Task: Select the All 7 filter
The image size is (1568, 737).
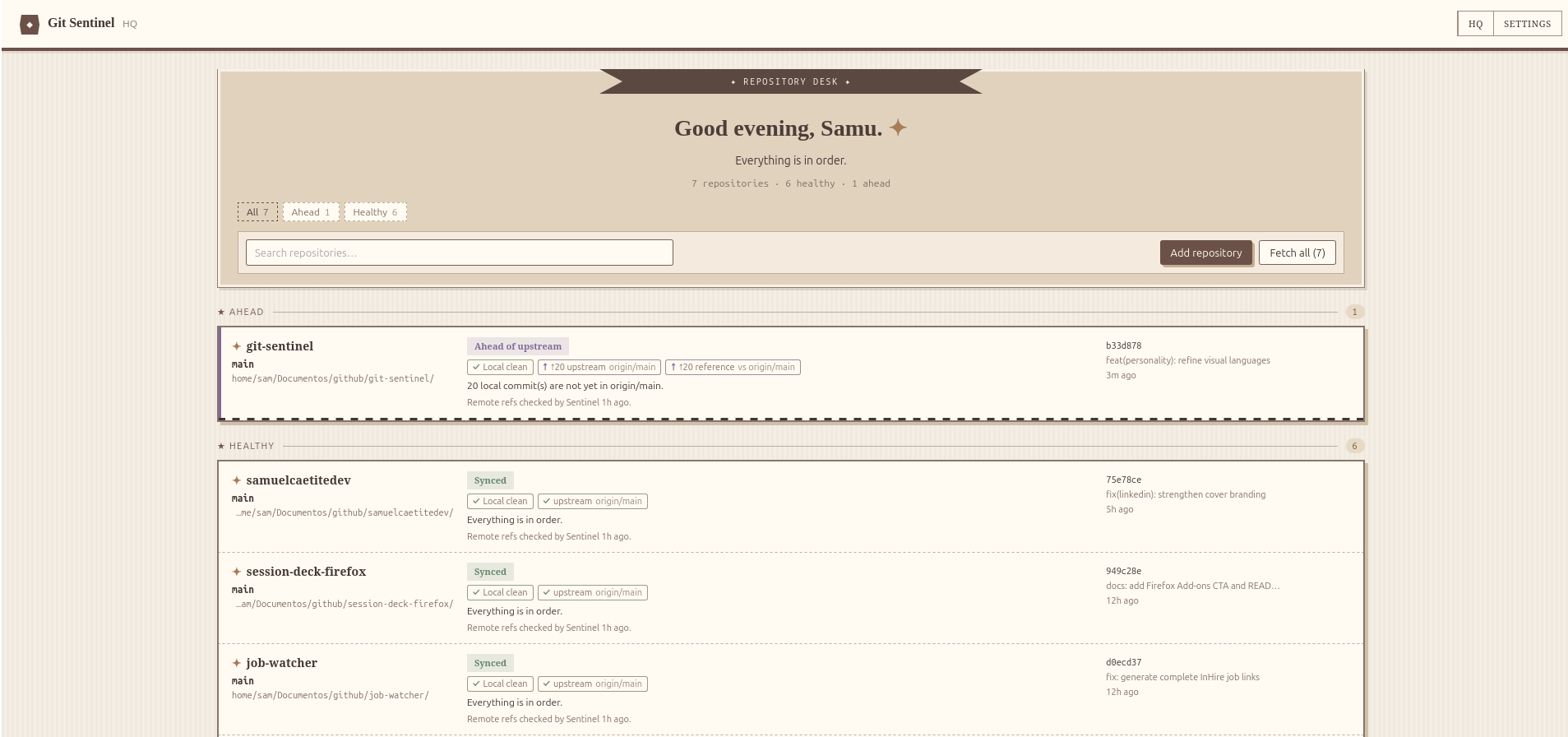Action: point(257,212)
